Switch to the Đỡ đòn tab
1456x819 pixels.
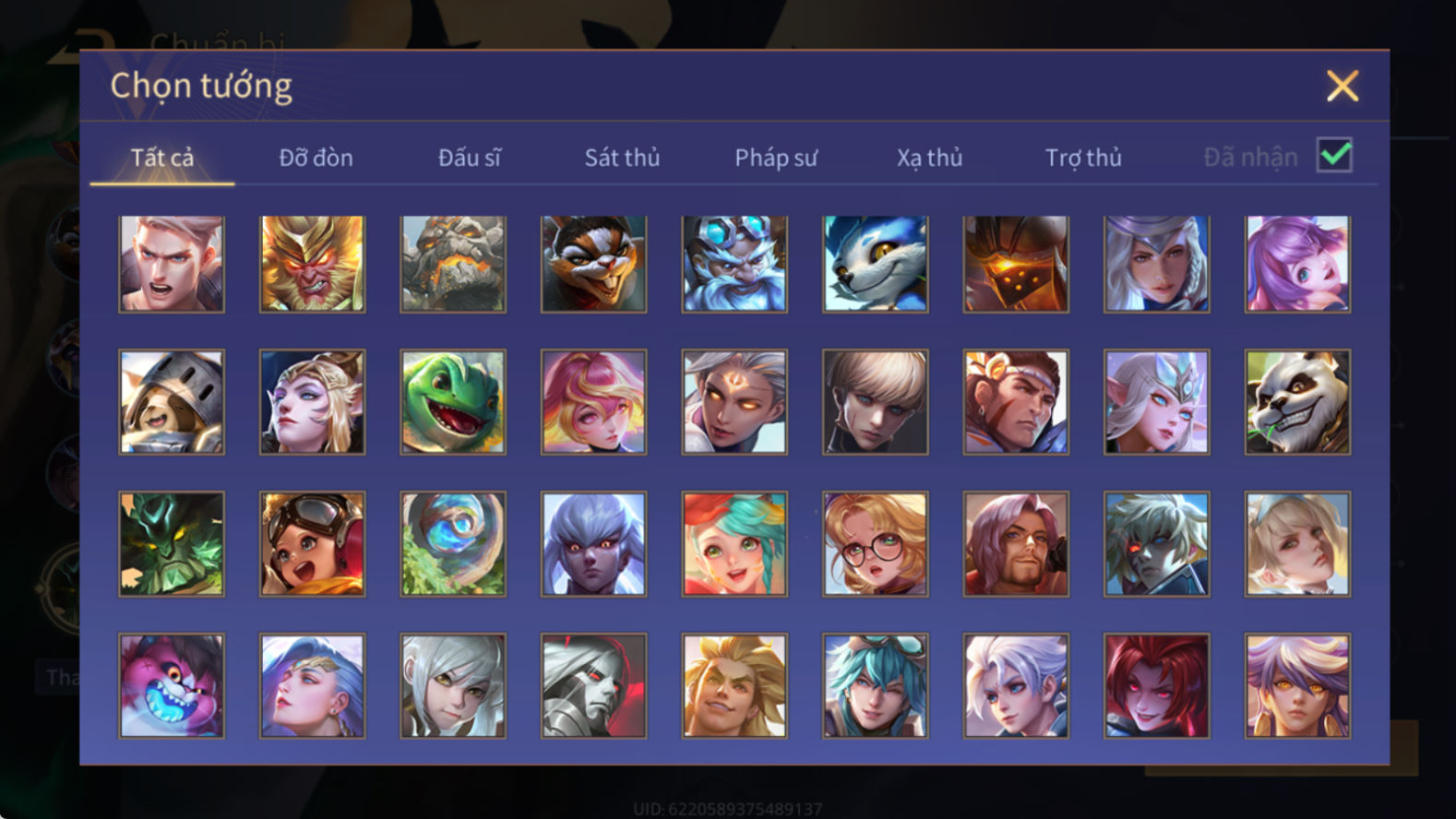tap(316, 158)
